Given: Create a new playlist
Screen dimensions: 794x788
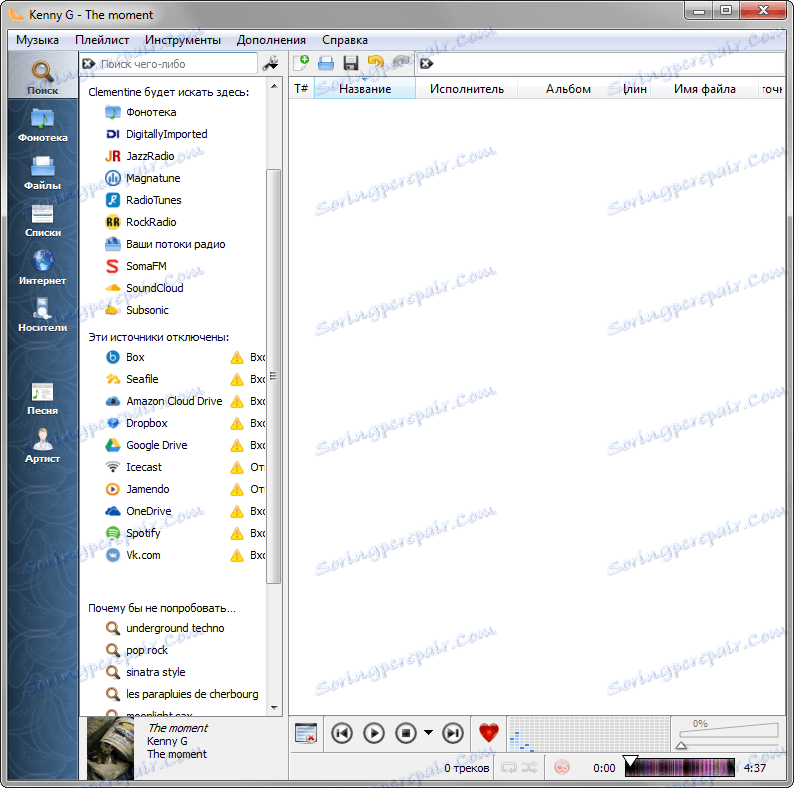Looking at the screenshot, I should (301, 63).
